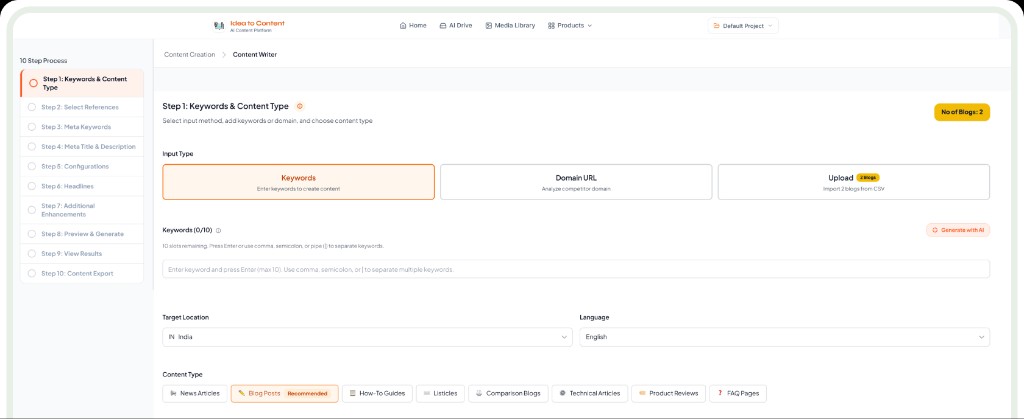Select the Step 7: Additional Enhancements circle

32,210
